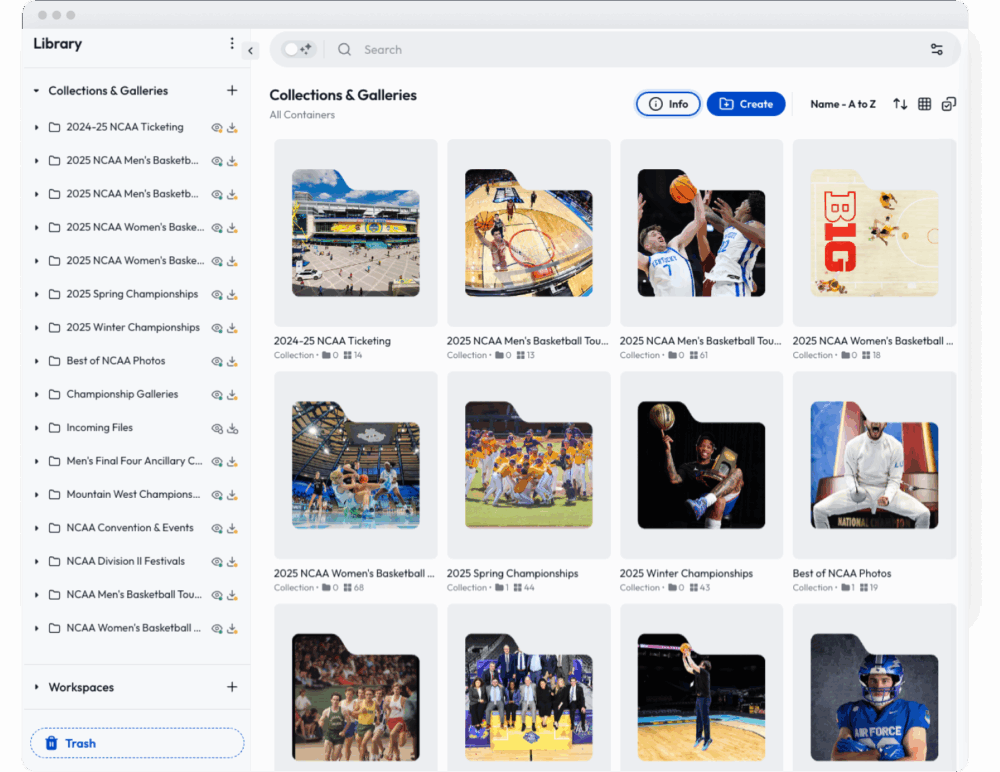The width and height of the screenshot is (1000, 772).
Task: Open the Name - A to Z sort dropdown
Action: click(x=842, y=103)
